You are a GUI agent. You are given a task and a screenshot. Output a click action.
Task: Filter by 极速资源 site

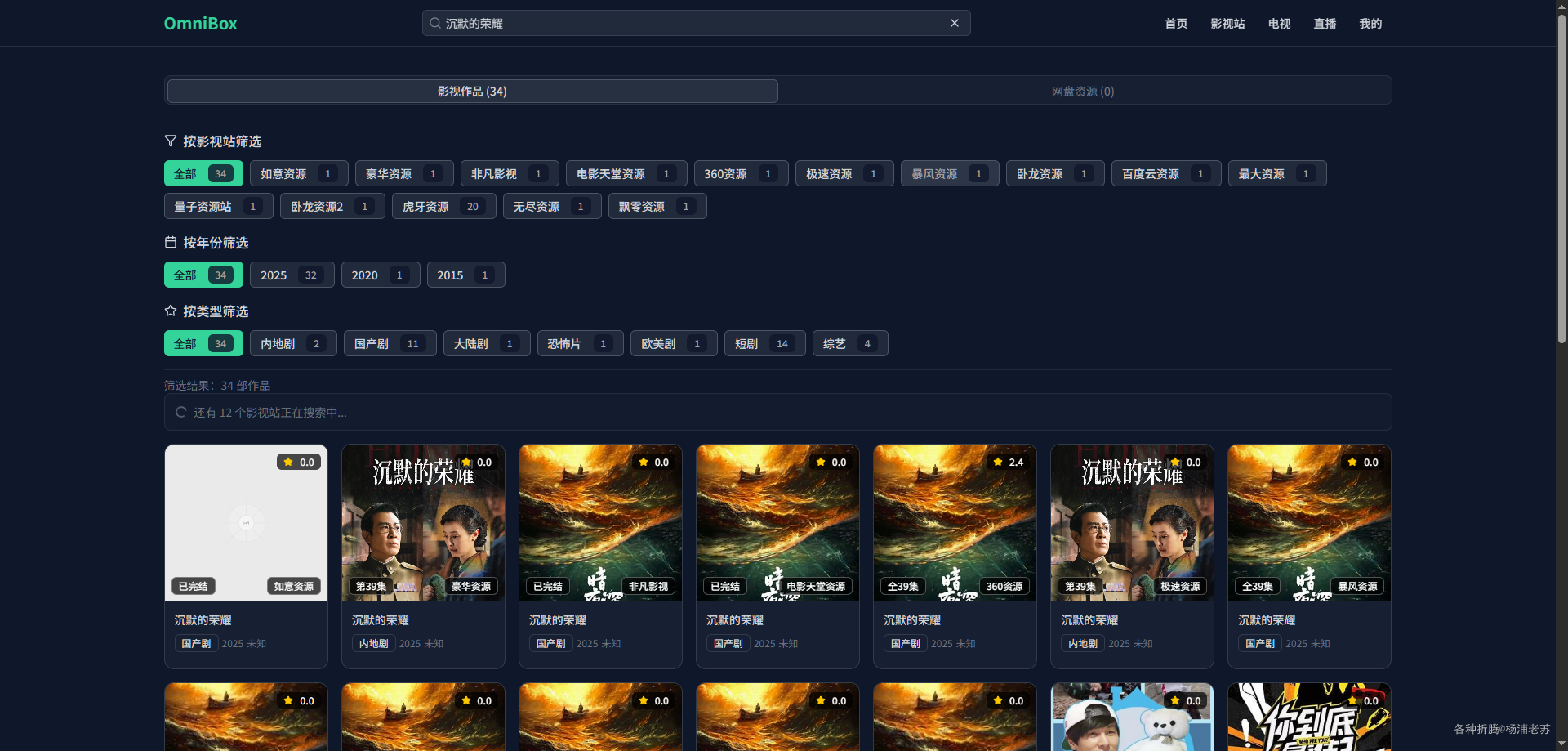(844, 173)
